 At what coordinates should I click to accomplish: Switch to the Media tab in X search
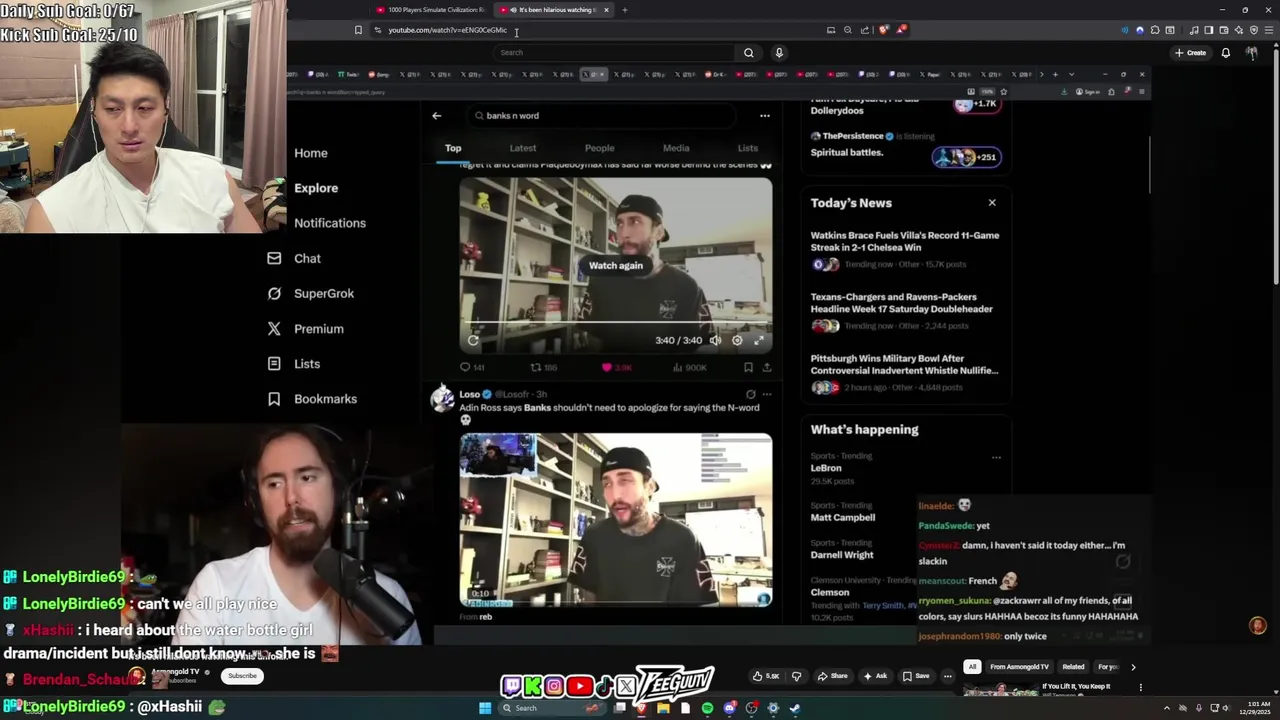pyautogui.click(x=676, y=148)
